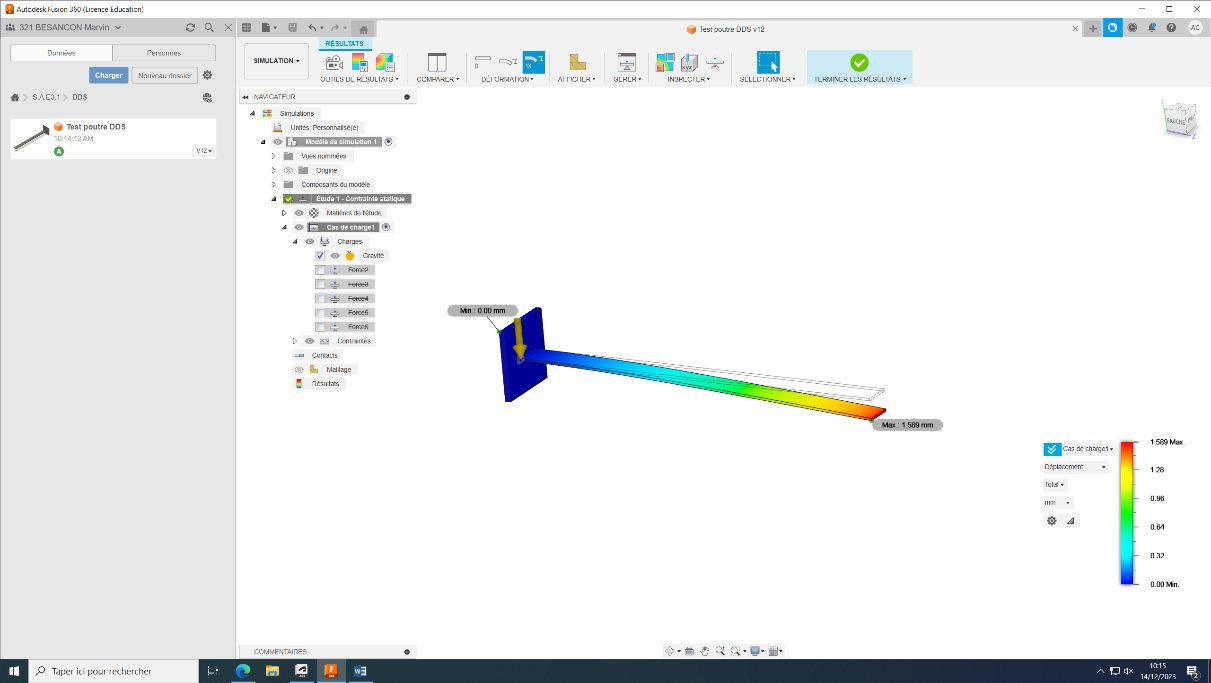
Task: Show the Origine folder via eye icon
Action: tap(288, 170)
